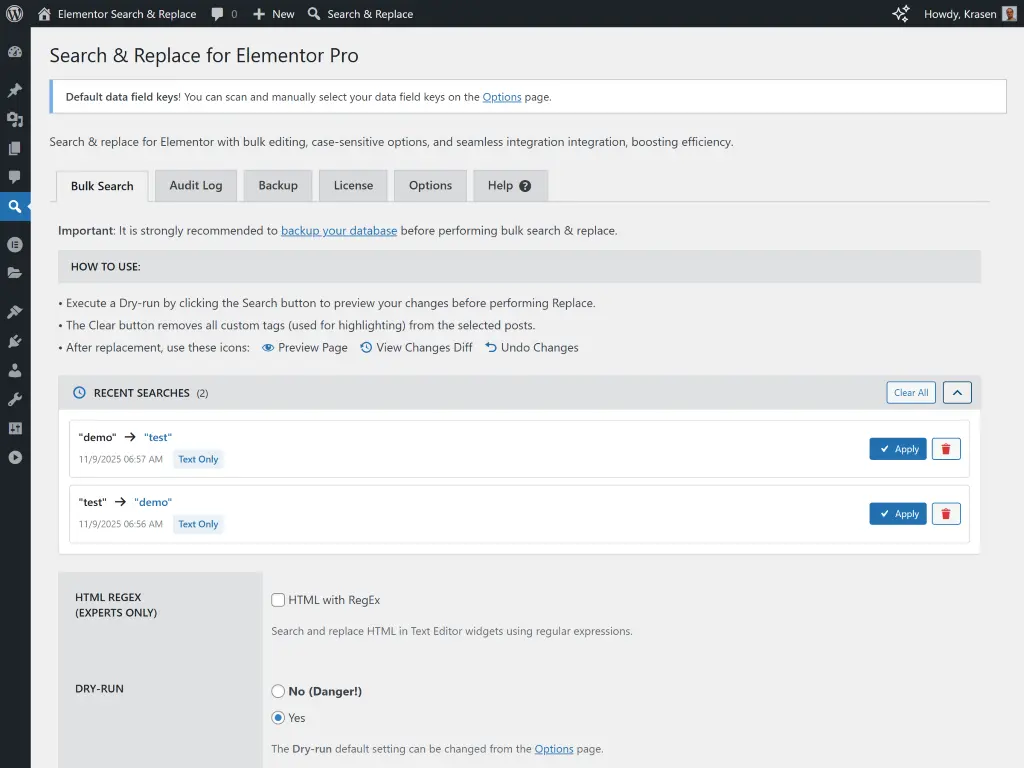Click the highlighted Search & Replace magnifier icon

pos(15,207)
